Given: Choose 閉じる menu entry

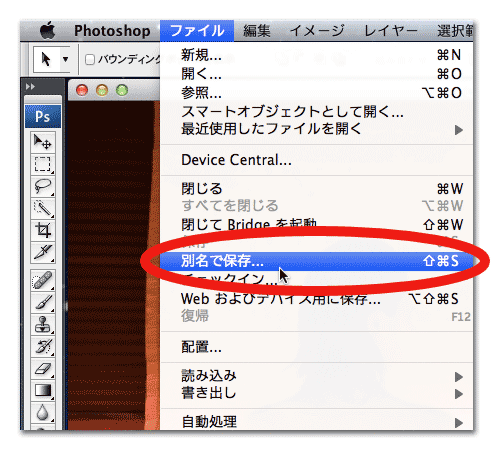Looking at the screenshot, I should (316, 189).
